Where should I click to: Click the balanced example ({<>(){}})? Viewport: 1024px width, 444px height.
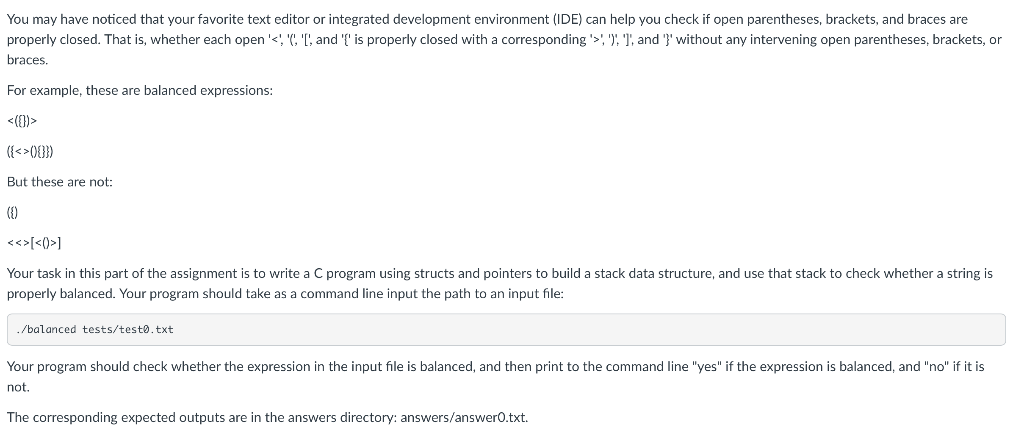30,151
